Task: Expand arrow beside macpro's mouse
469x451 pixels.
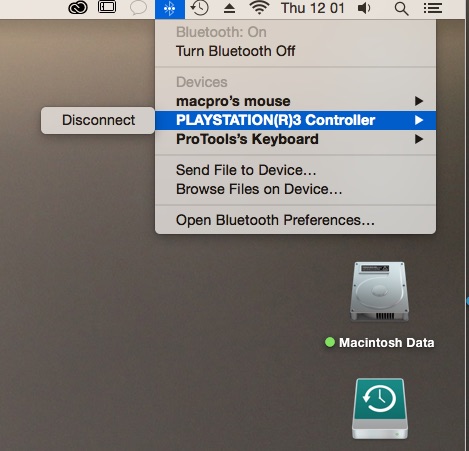Action: point(419,101)
